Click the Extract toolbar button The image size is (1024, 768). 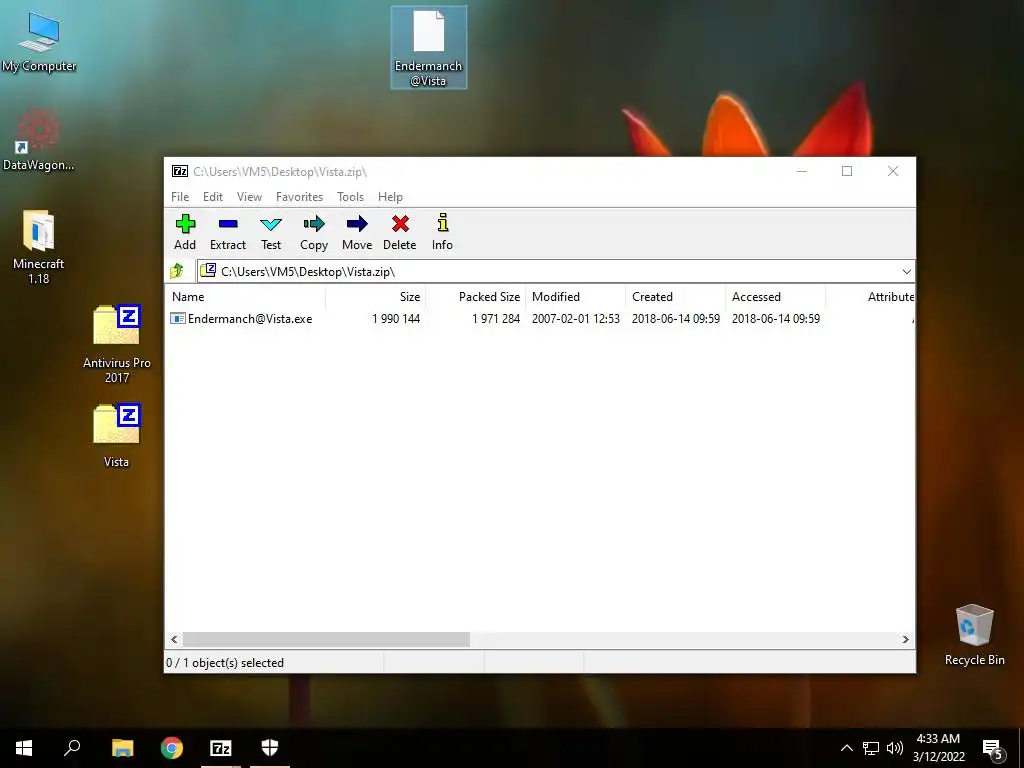[x=228, y=232]
